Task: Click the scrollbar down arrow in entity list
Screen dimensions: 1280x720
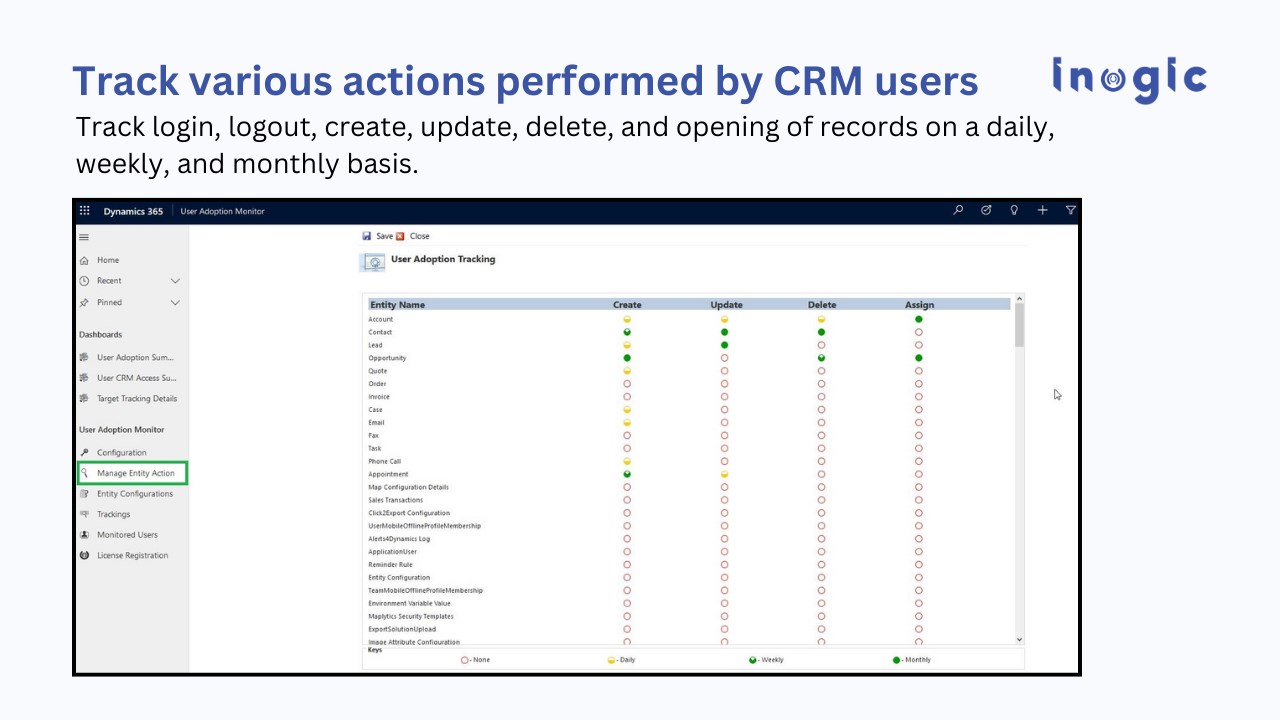Action: click(1020, 639)
